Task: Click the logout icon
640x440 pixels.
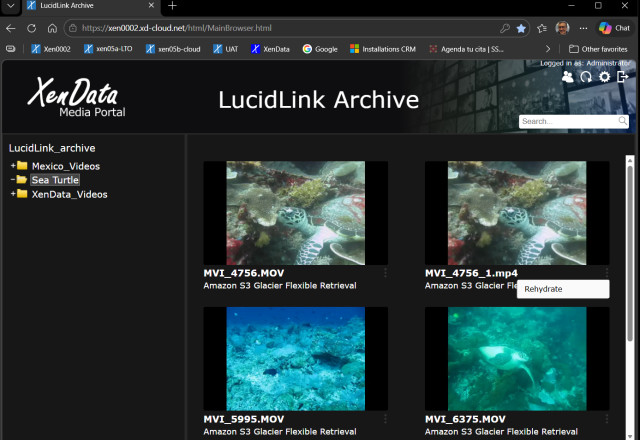Action: (x=622, y=77)
